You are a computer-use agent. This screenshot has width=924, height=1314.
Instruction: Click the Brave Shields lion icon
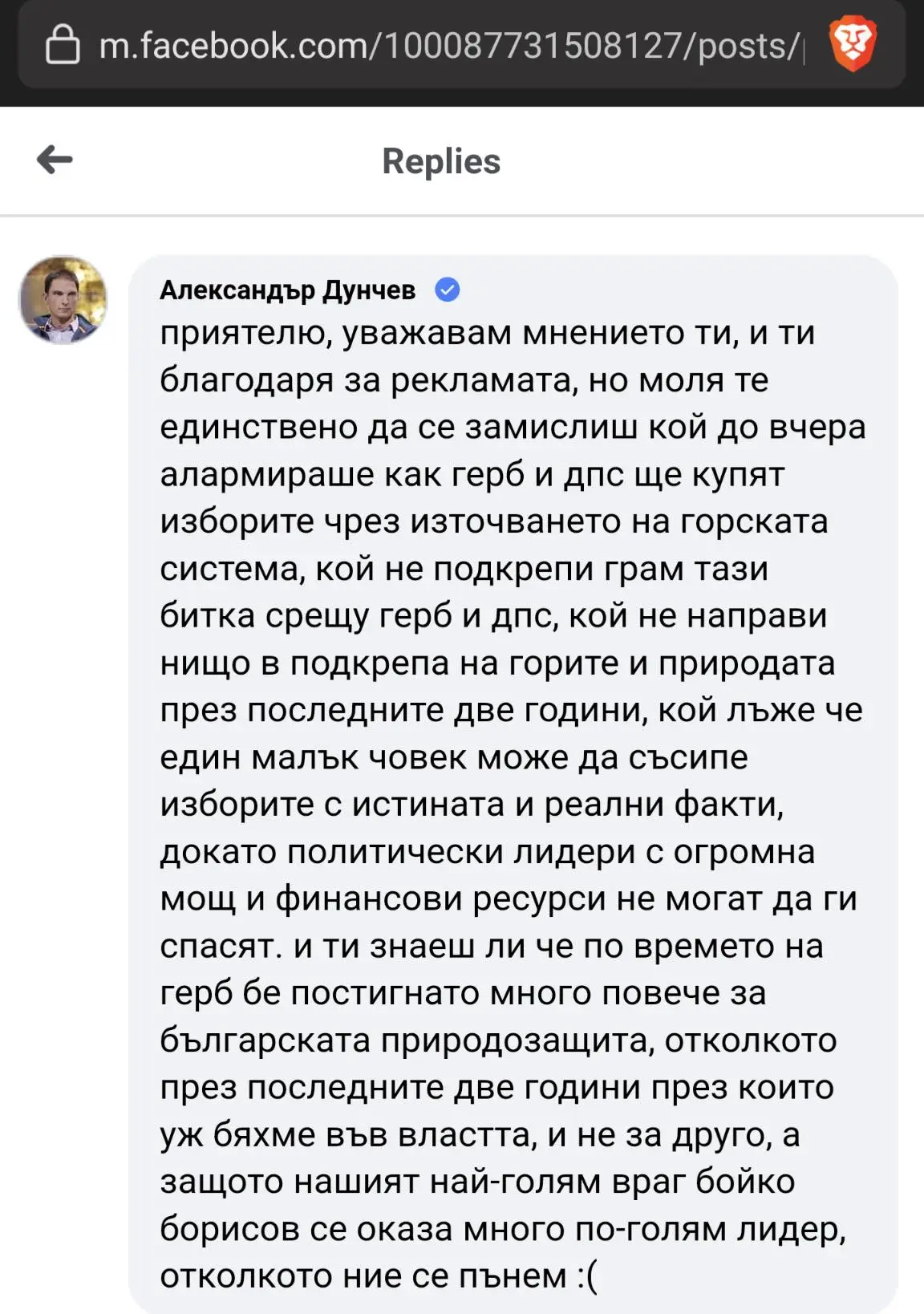(852, 45)
